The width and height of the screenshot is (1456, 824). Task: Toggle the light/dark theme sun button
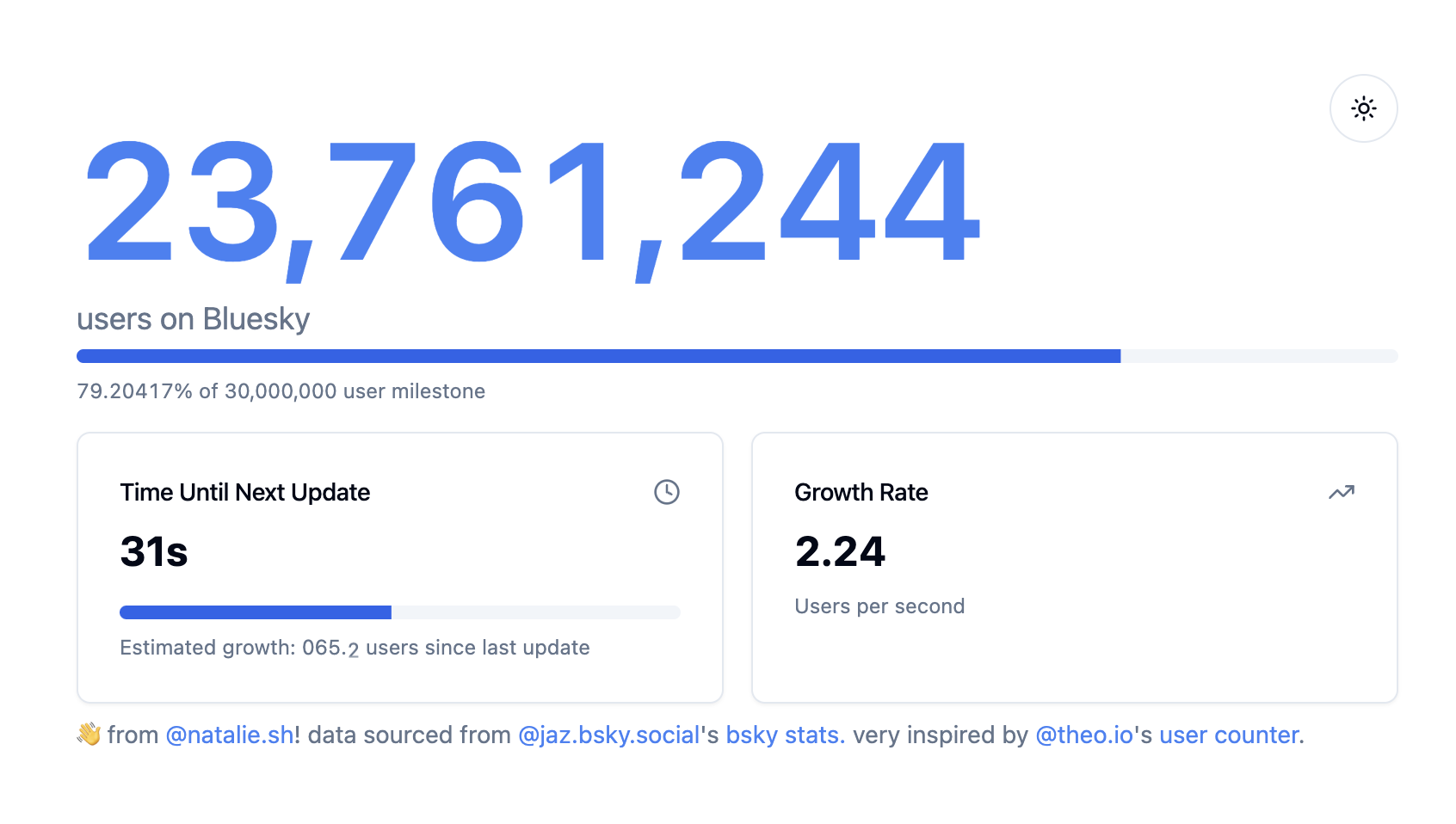[x=1363, y=108]
